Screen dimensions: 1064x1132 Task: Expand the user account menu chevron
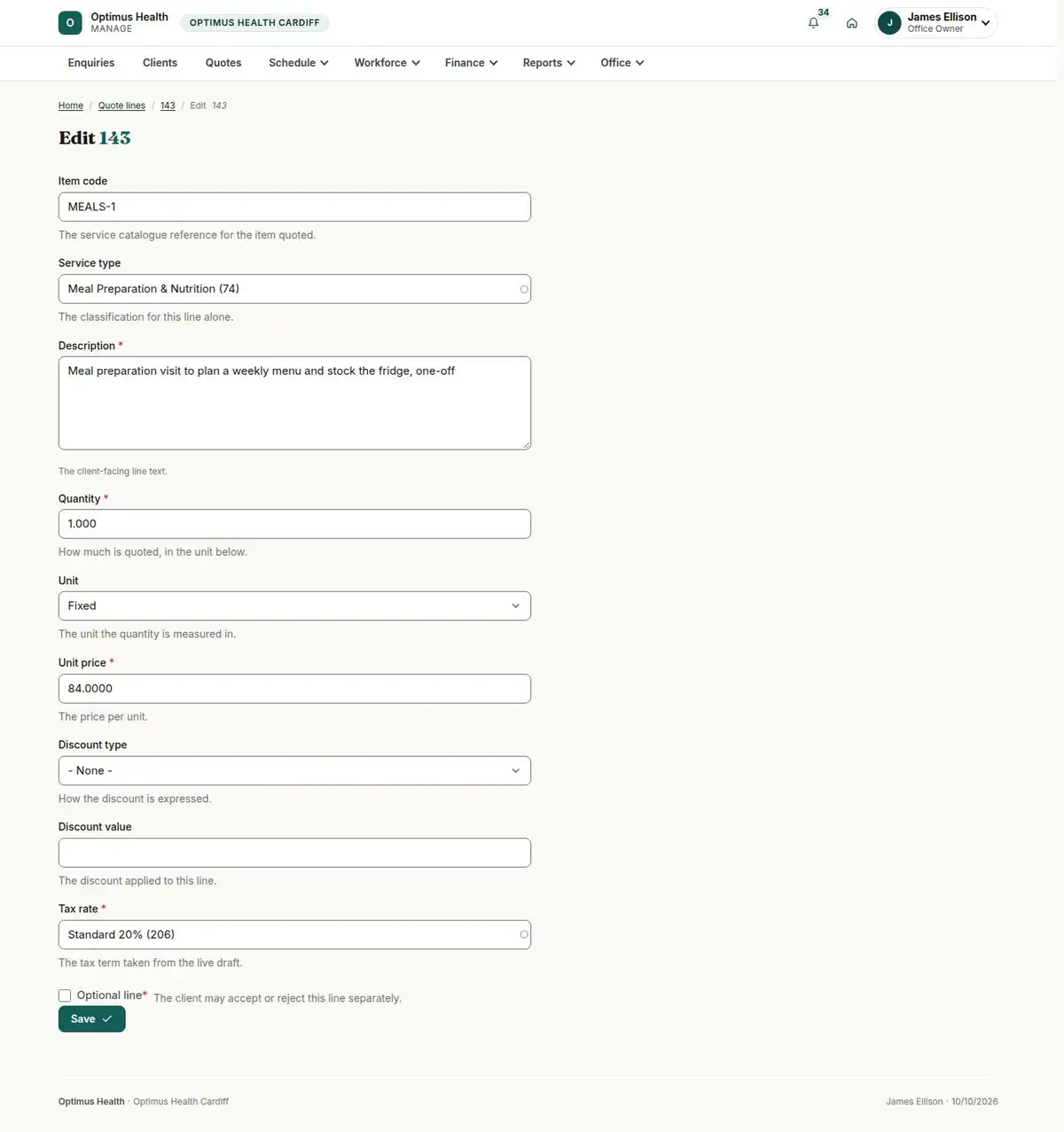[x=985, y=23]
